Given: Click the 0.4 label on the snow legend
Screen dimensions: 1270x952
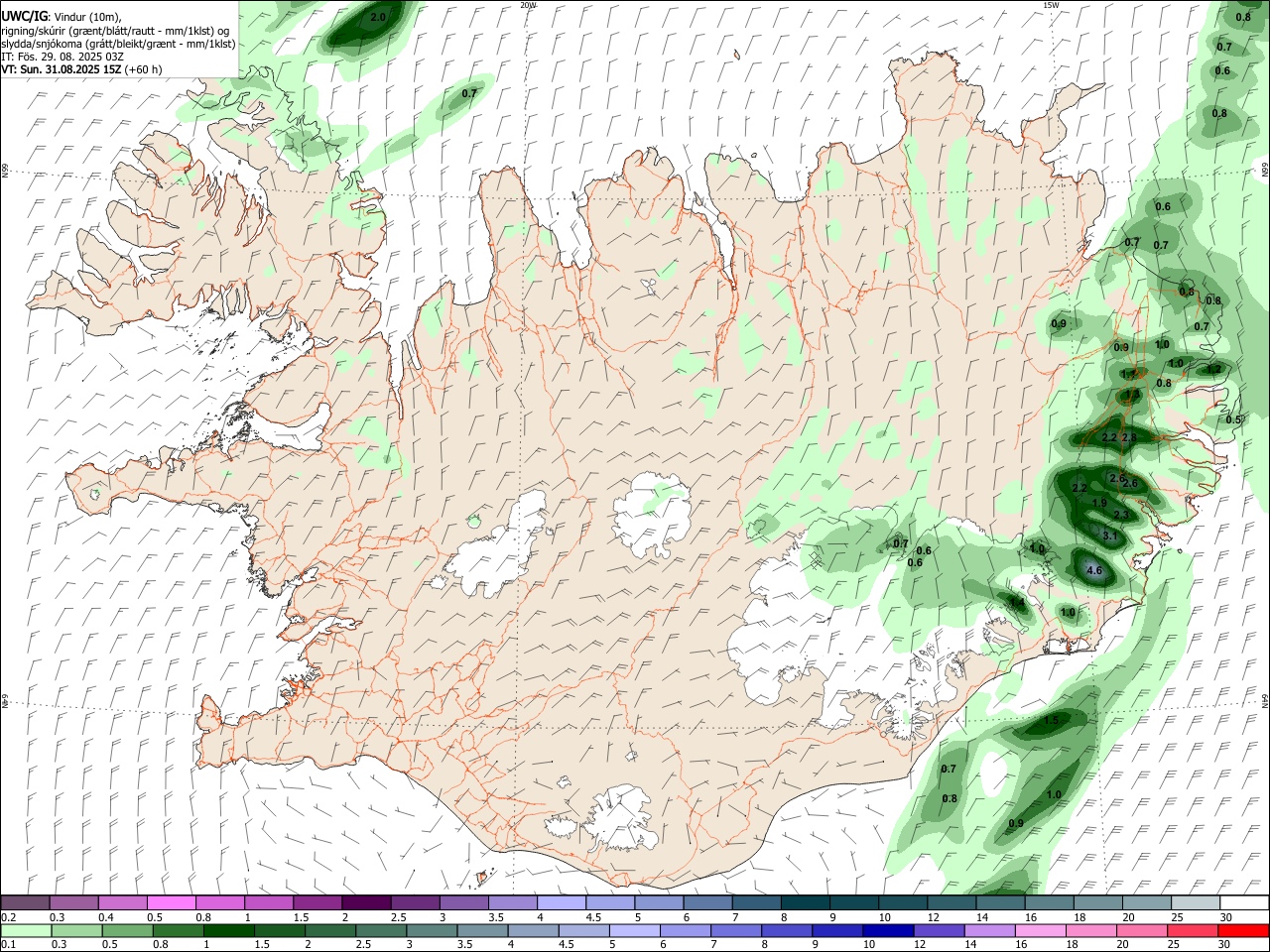Looking at the screenshot, I should [x=106, y=917].
